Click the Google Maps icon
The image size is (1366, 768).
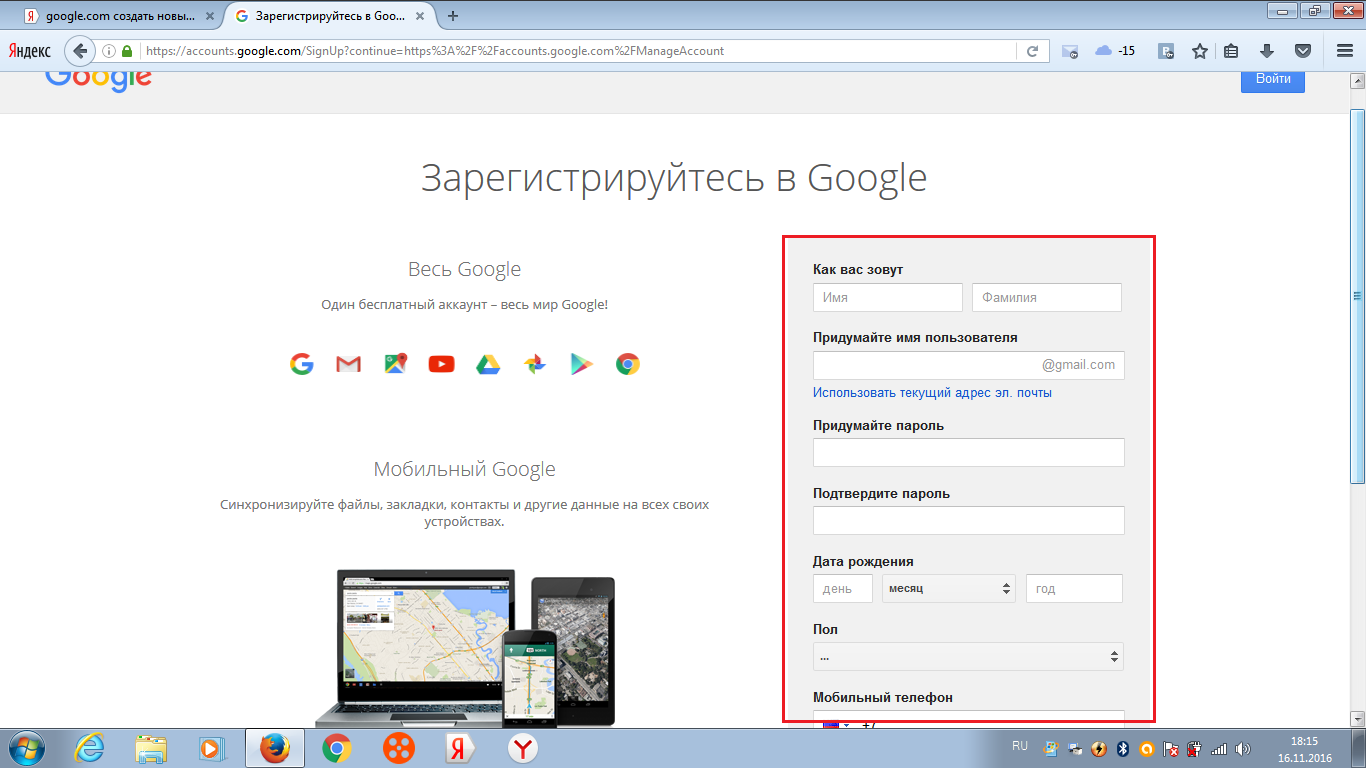click(395, 364)
